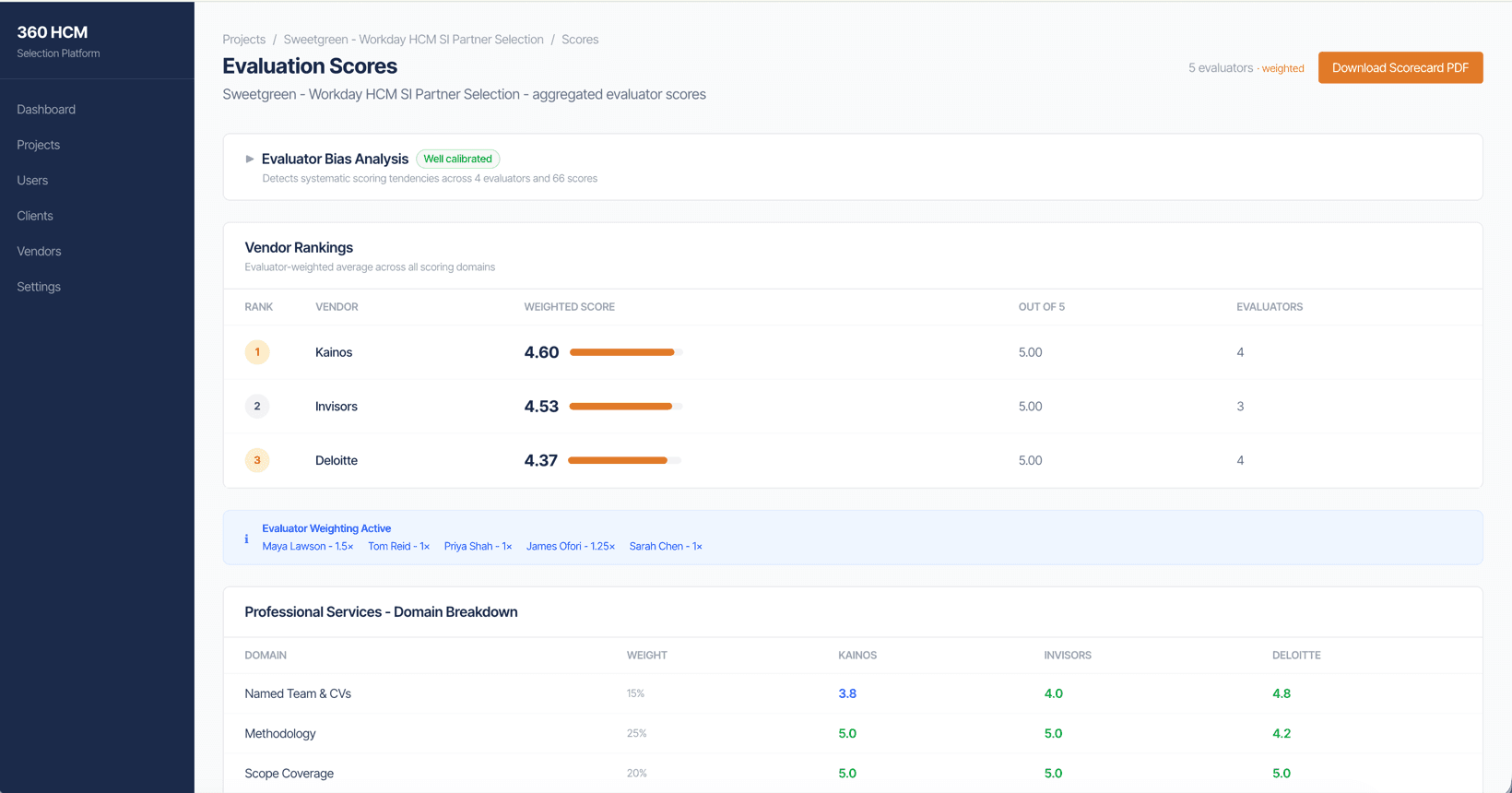This screenshot has height=793, width=1512.
Task: Click the 4.60 weighted score
Action: pyautogui.click(x=541, y=352)
